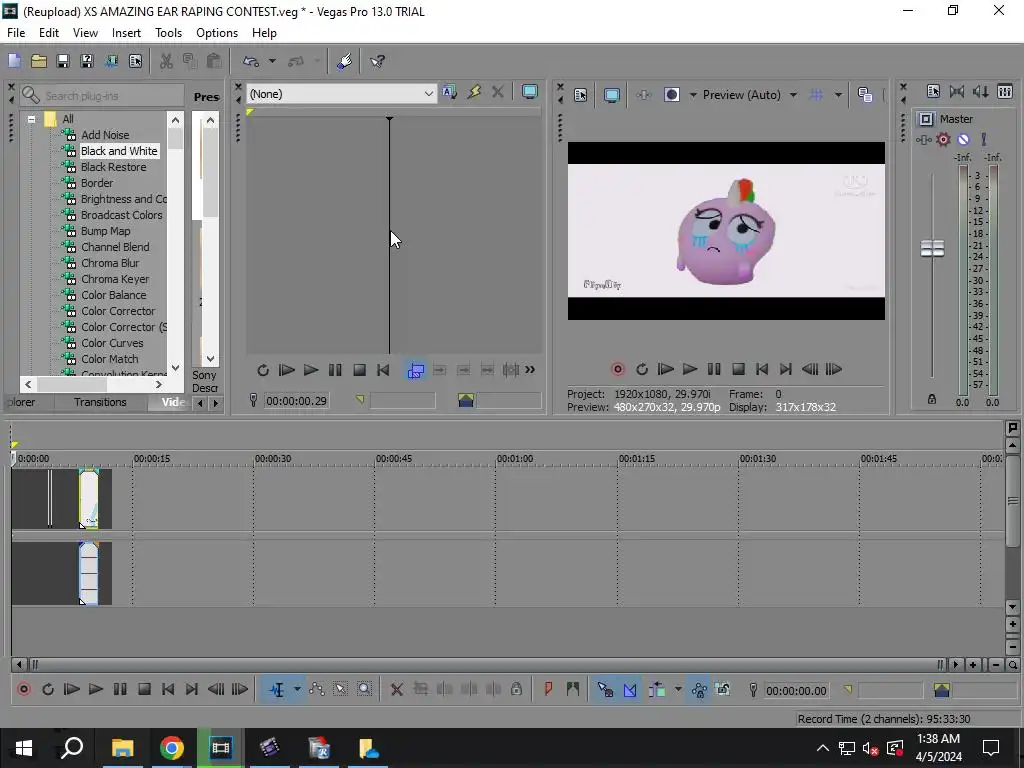Click the Undo arrow icon
This screenshot has width=1024, height=768.
pos(251,61)
